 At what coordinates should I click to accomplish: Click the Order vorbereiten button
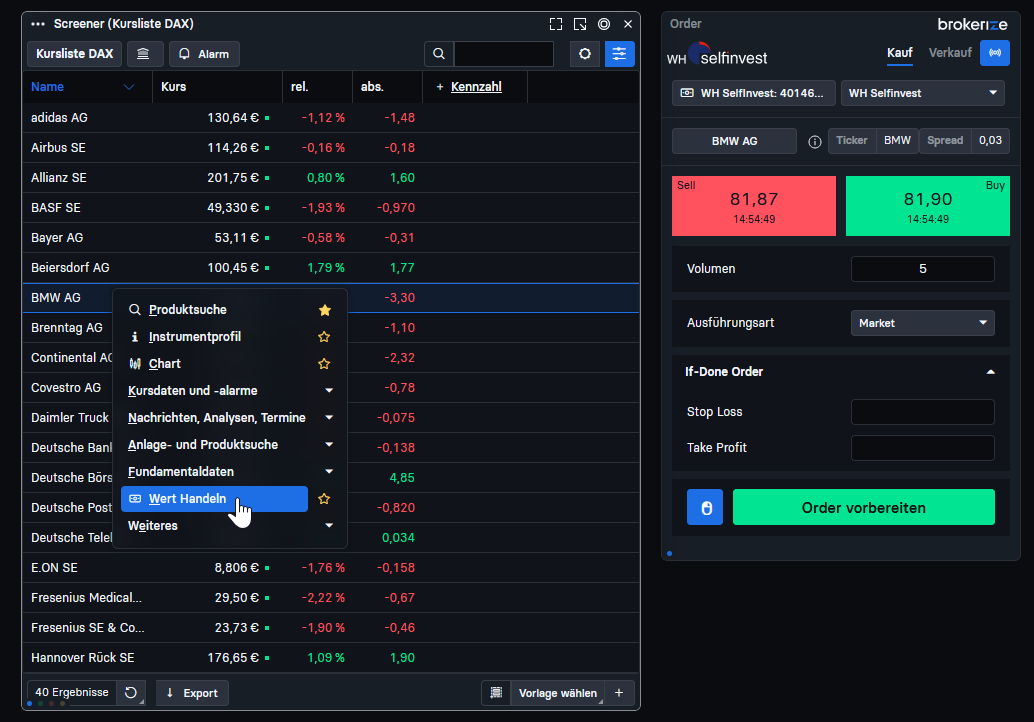863,507
